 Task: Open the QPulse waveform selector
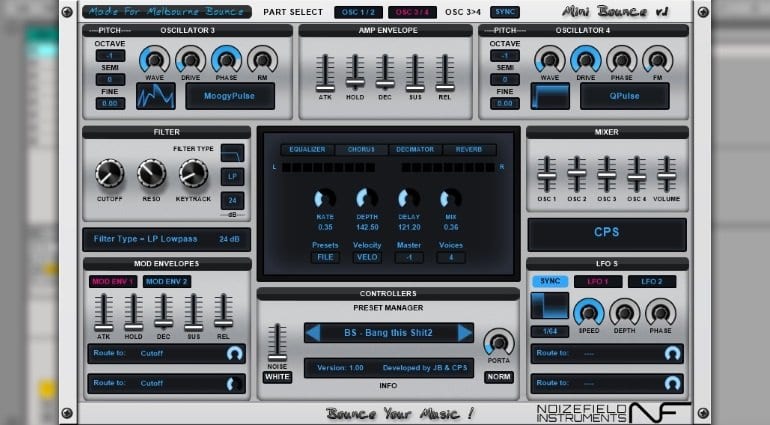click(625, 96)
